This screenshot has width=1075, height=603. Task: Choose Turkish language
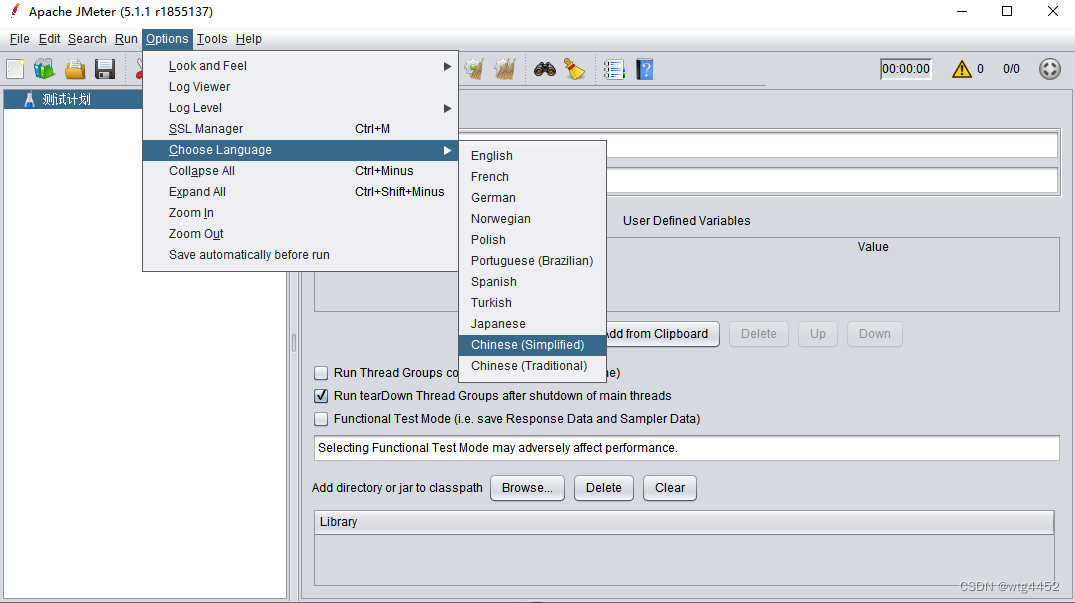pos(532,303)
